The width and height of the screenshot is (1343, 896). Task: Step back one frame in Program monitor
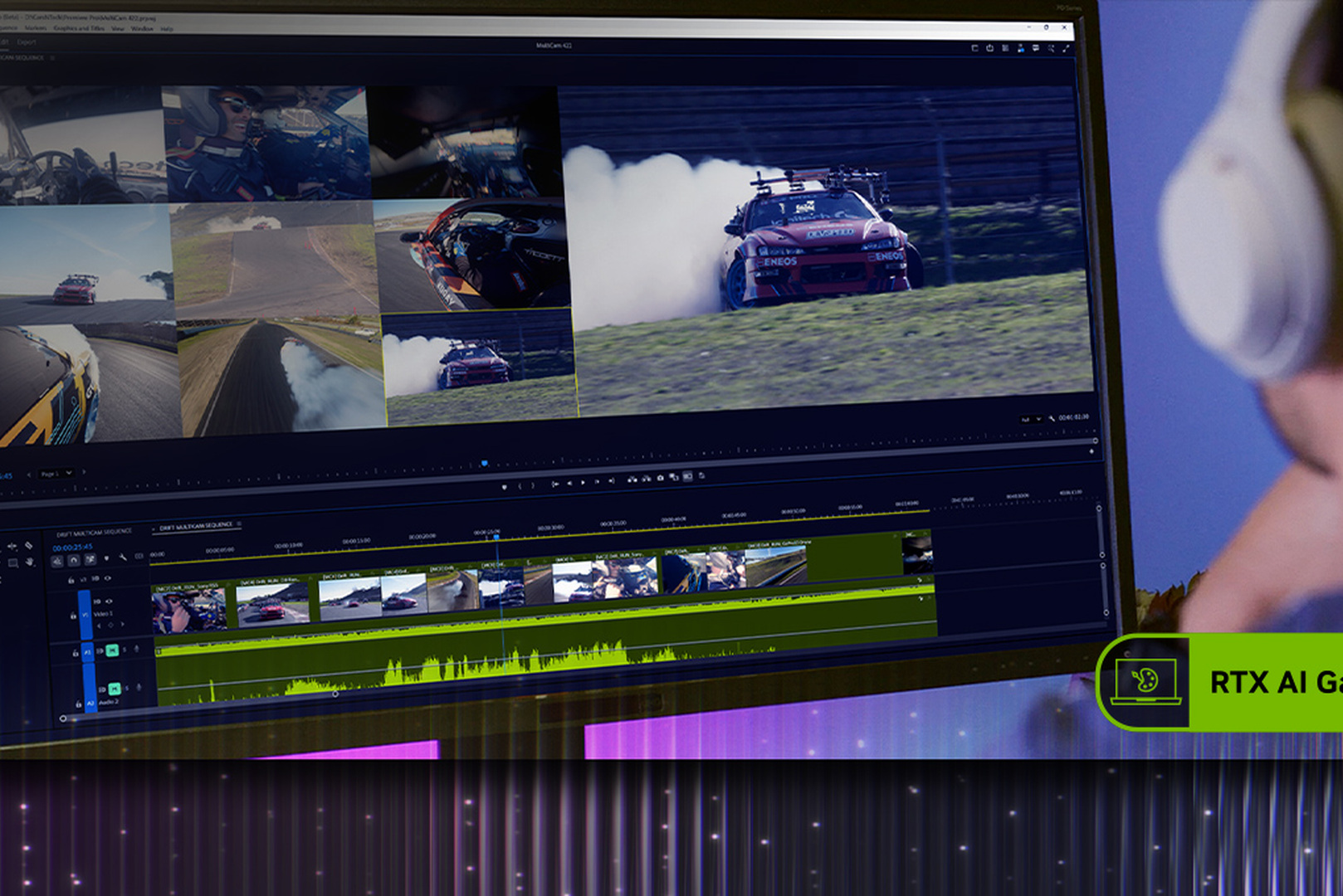click(x=569, y=483)
